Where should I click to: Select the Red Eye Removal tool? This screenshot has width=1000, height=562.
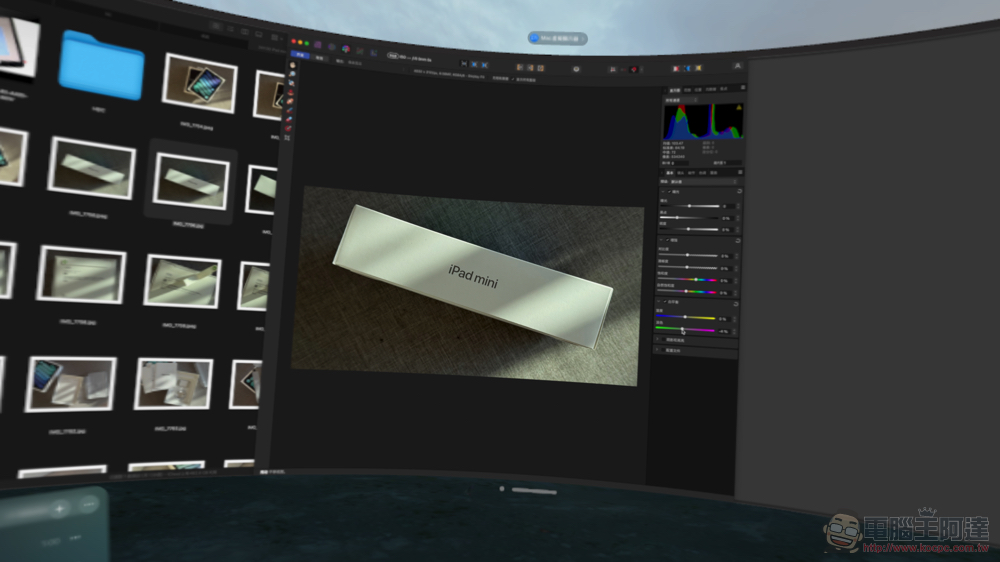(291, 92)
